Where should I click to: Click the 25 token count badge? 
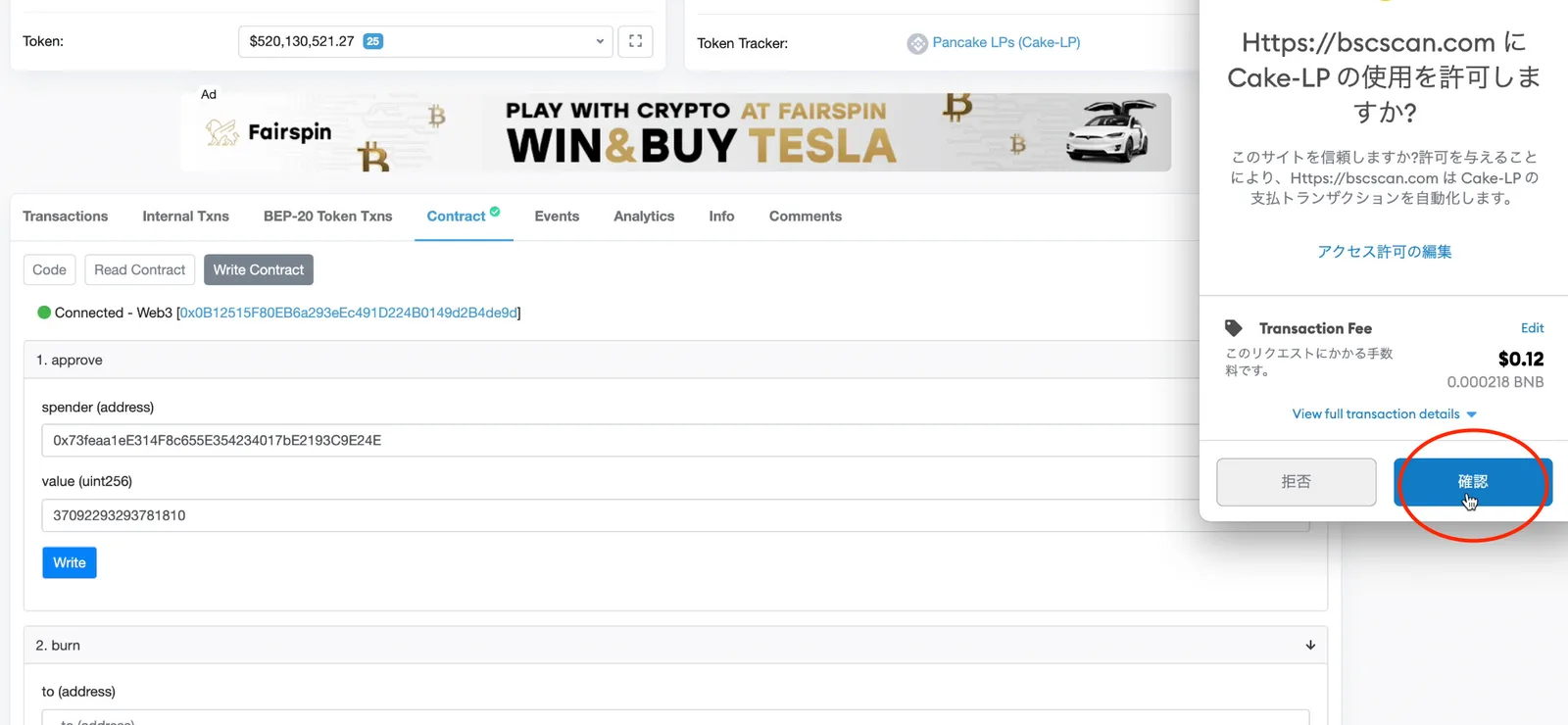coord(373,41)
